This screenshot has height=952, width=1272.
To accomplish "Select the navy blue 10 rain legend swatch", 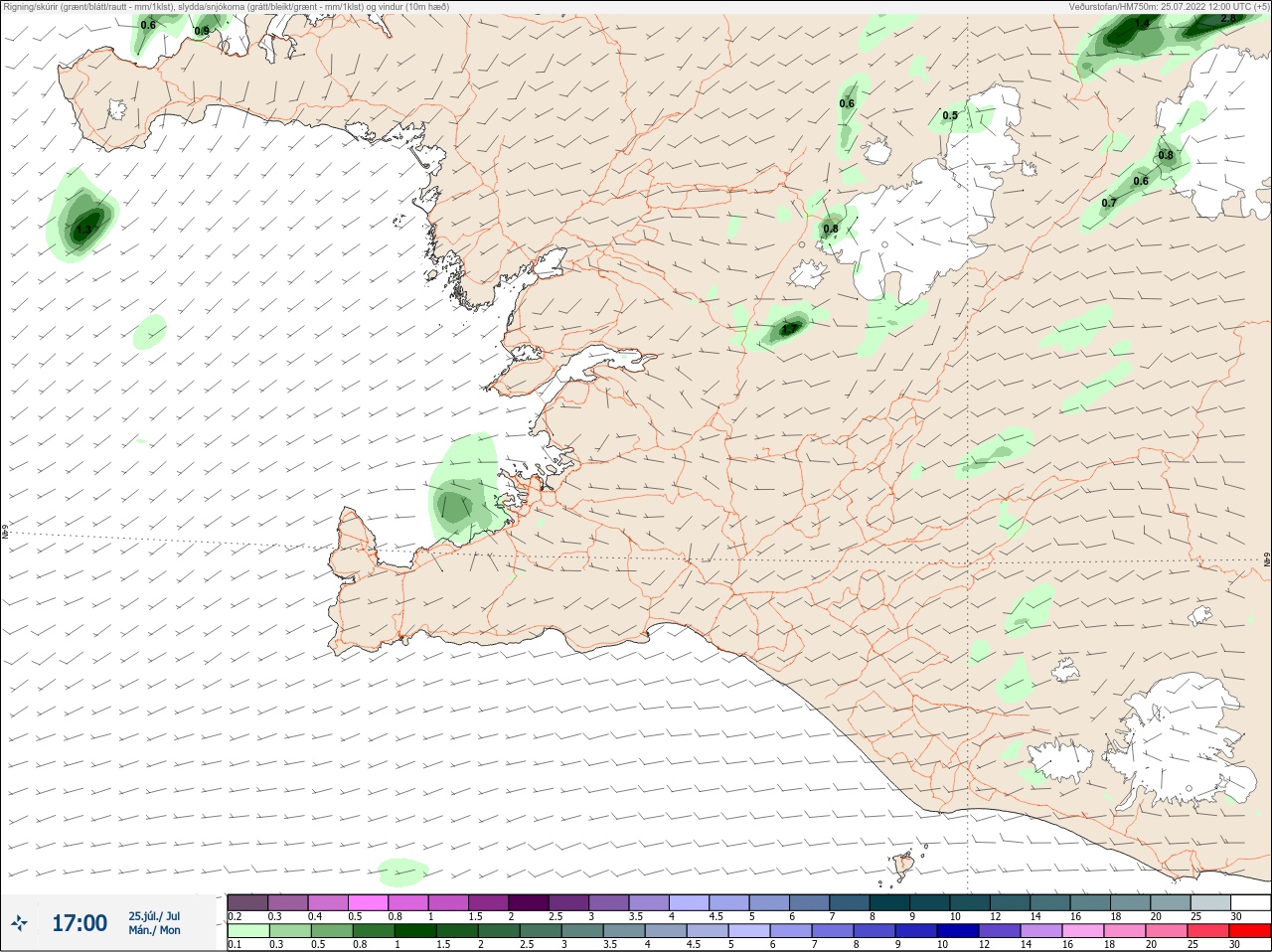I will tap(957, 931).
